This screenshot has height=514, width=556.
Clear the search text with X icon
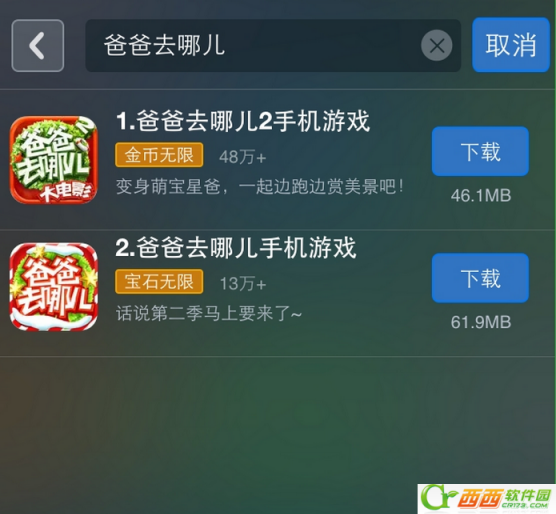pos(437,45)
